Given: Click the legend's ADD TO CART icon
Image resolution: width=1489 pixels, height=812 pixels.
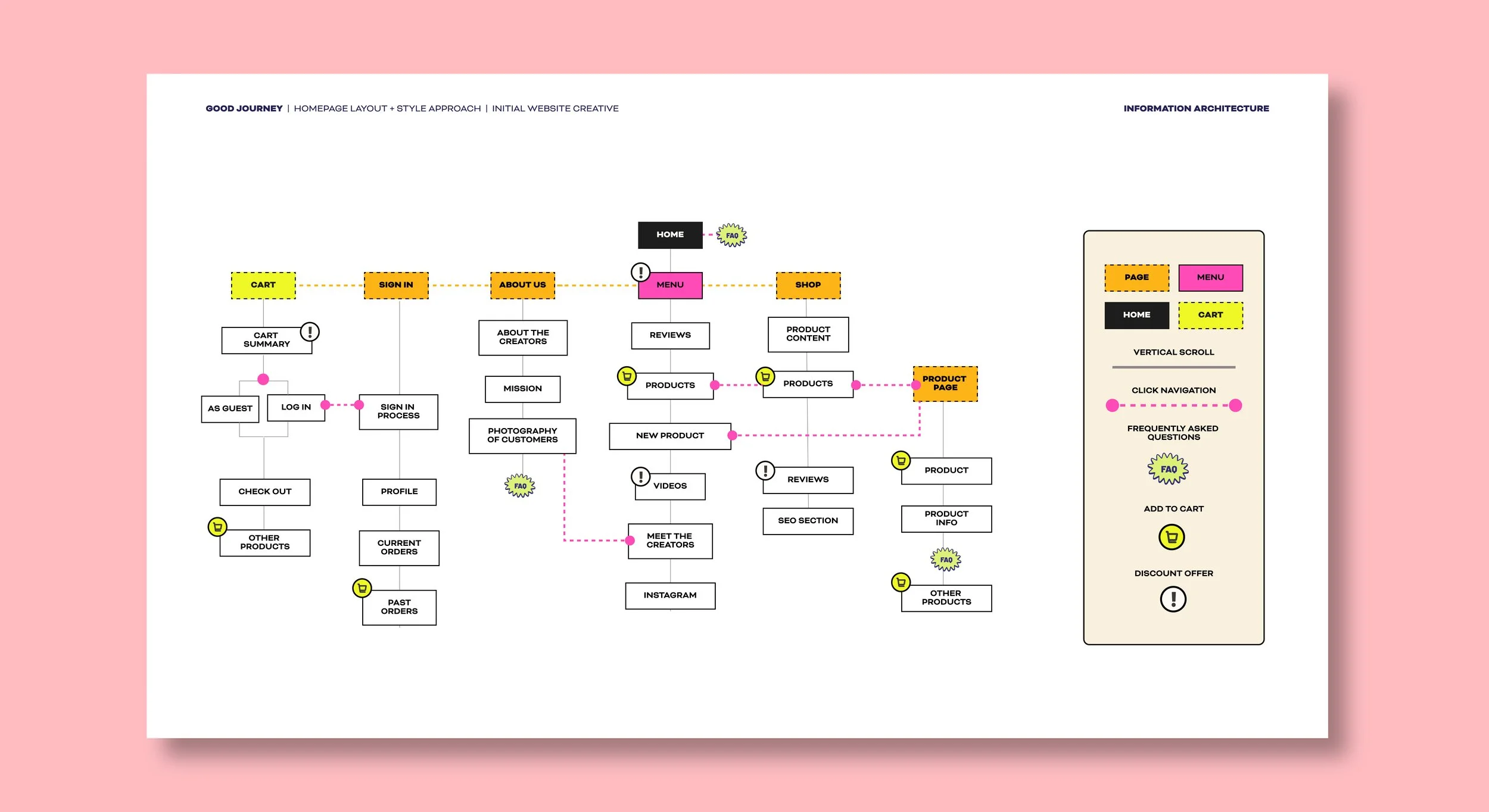Looking at the screenshot, I should click(1171, 537).
